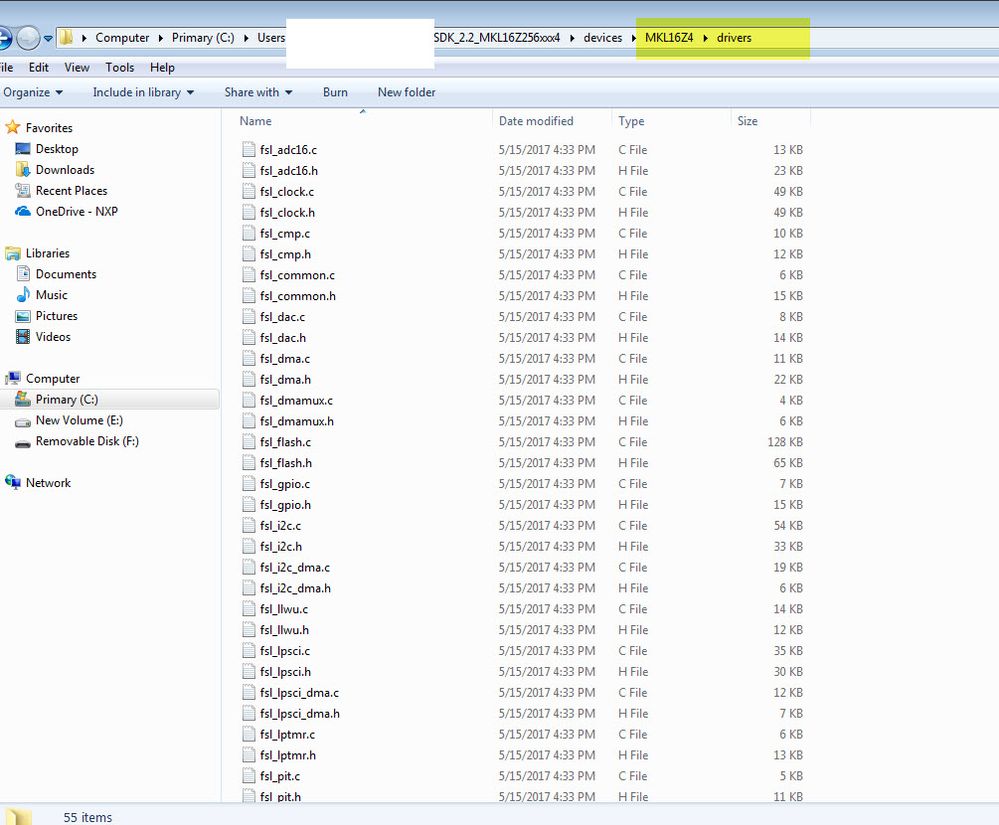999x825 pixels.
Task: Click the New folder toolbar button
Action: [406, 92]
